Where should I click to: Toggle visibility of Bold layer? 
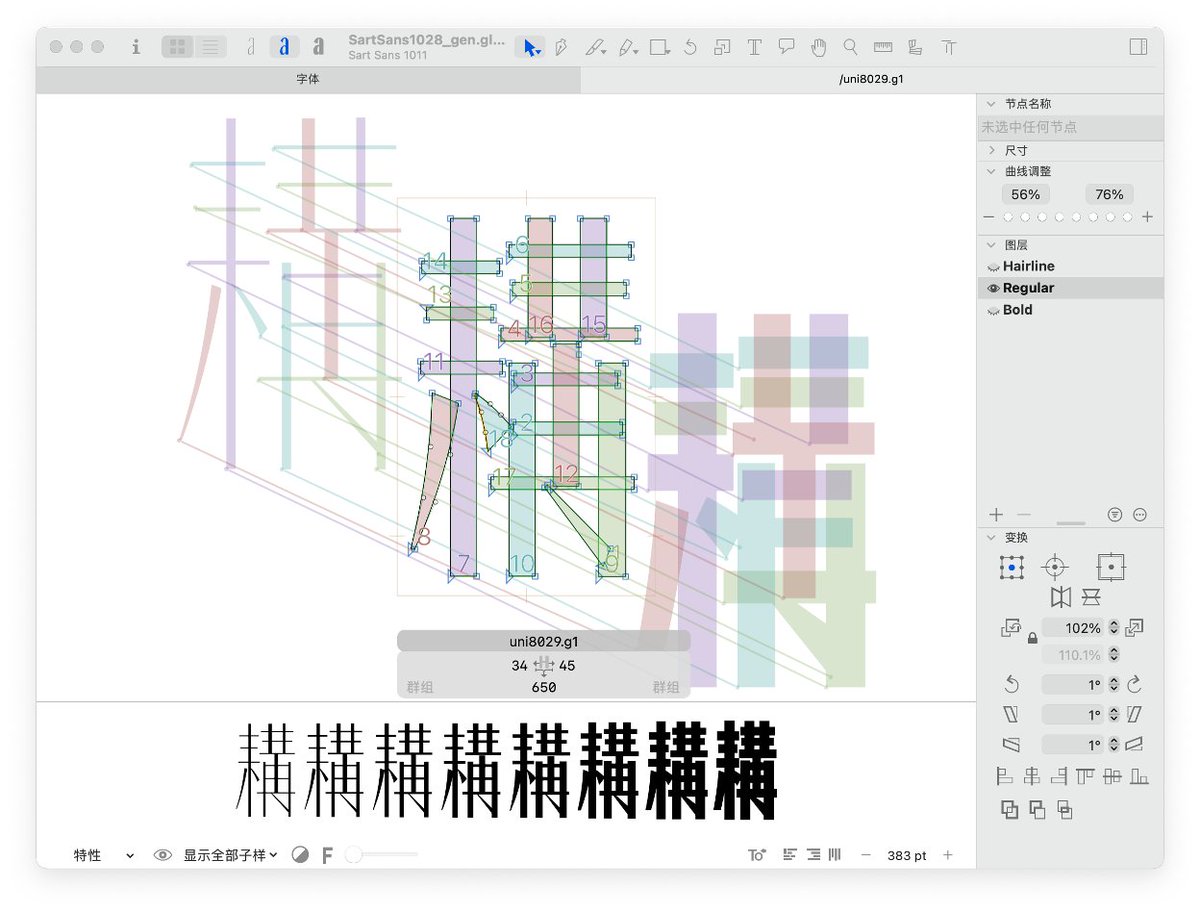click(993, 310)
